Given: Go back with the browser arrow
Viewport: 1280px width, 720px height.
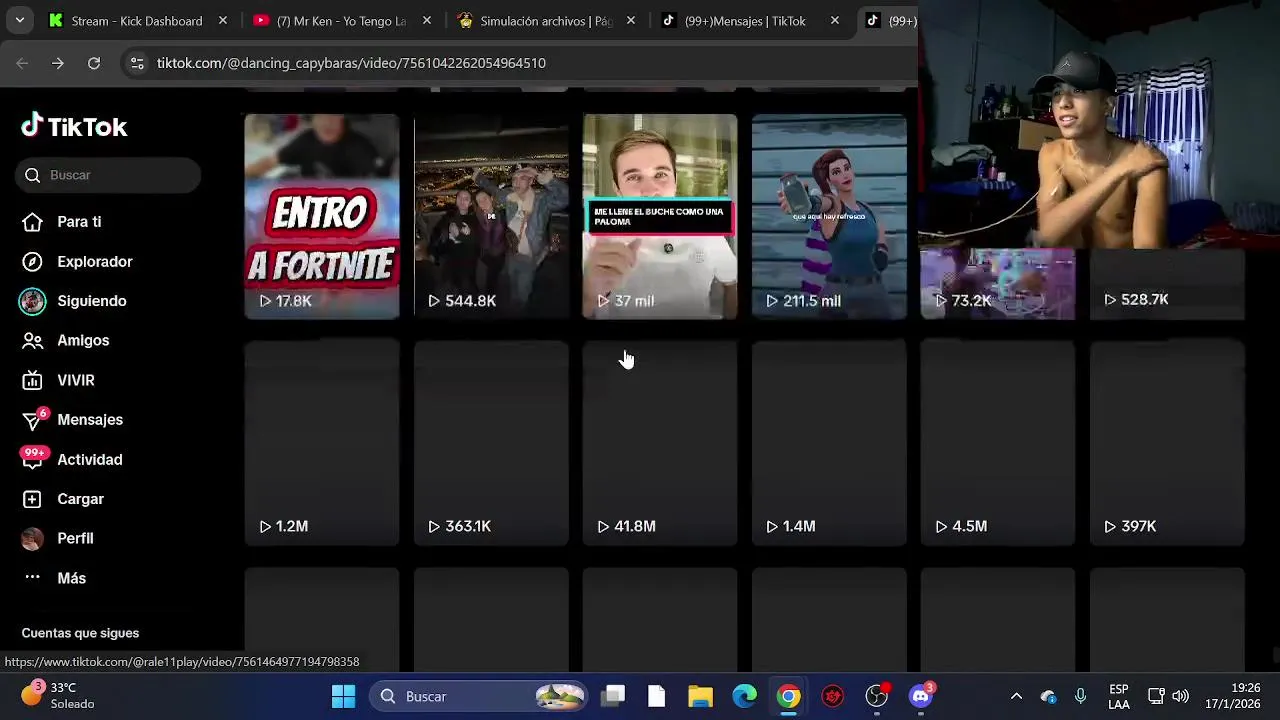Looking at the screenshot, I should click(x=22, y=63).
